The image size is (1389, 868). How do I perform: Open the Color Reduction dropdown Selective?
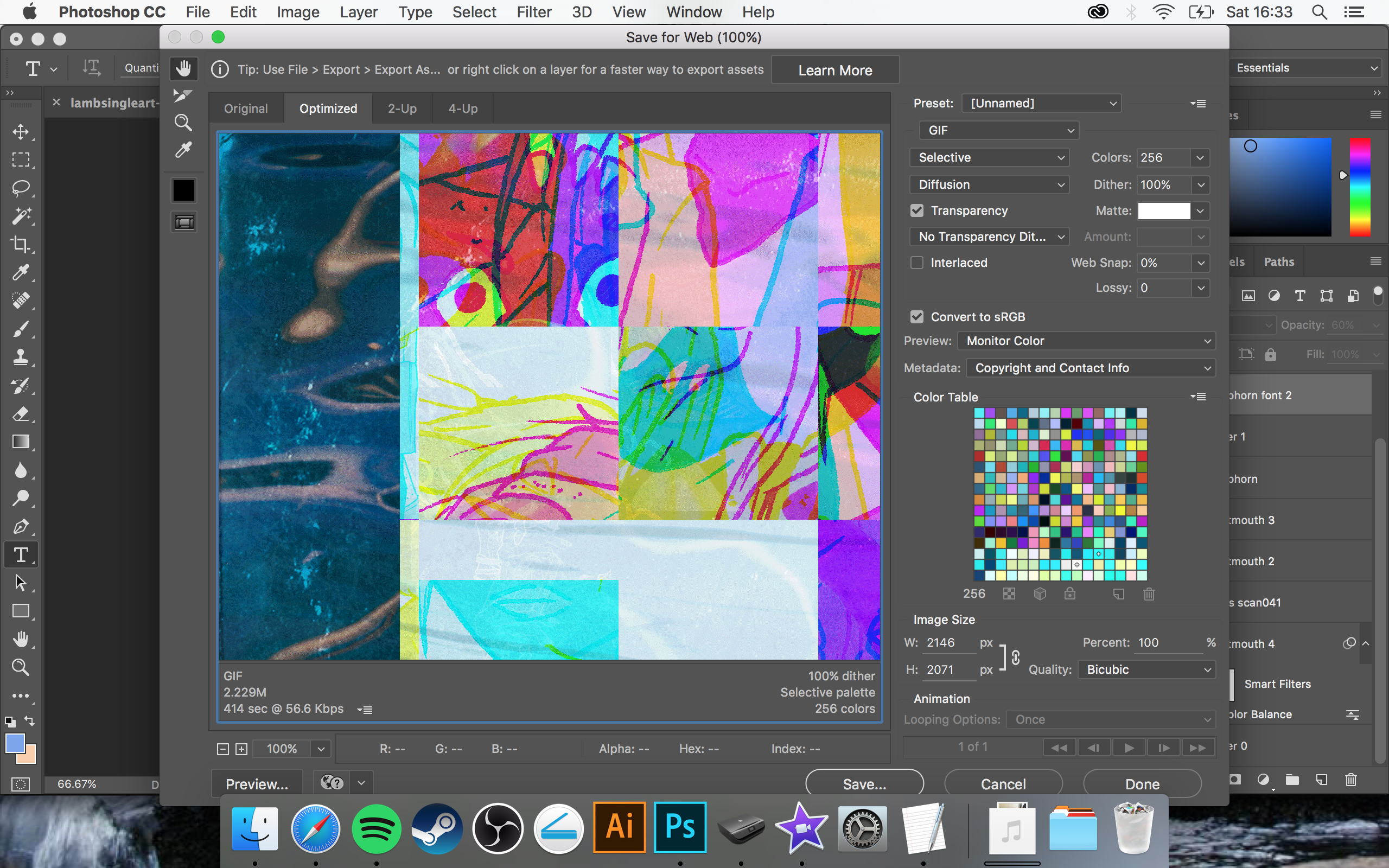989,157
